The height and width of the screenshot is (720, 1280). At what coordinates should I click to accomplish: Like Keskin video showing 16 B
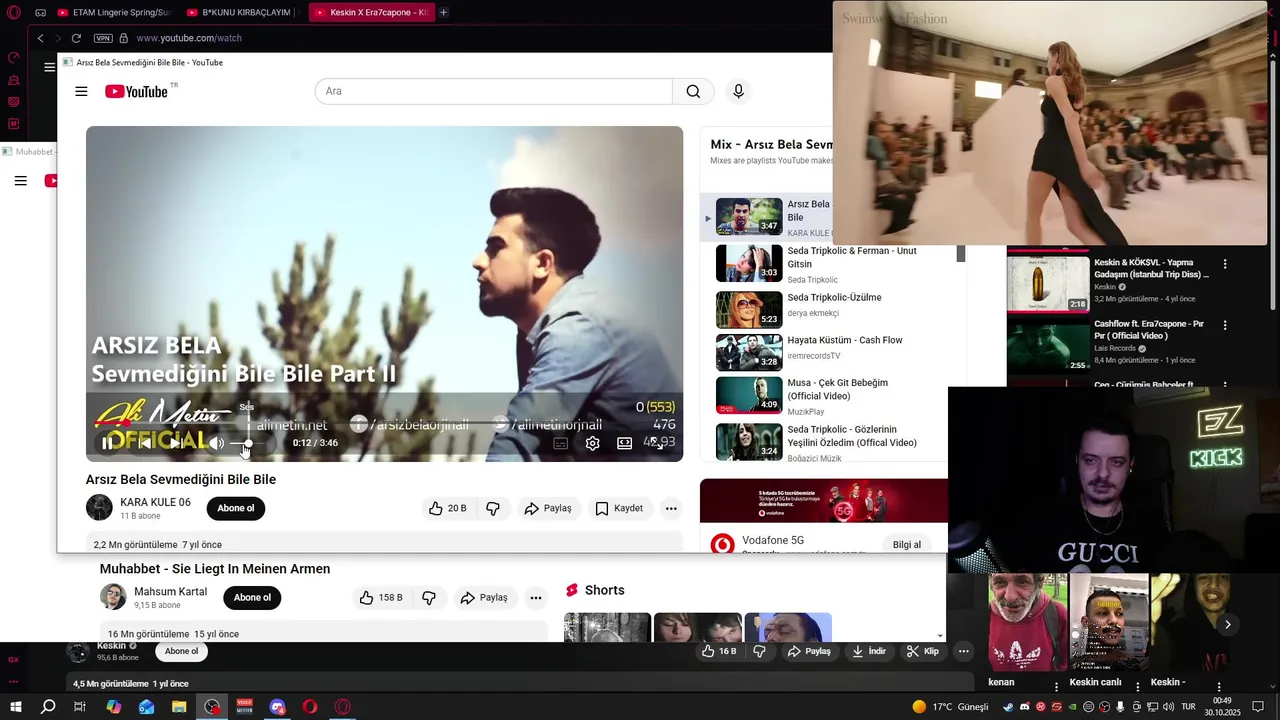point(719,651)
